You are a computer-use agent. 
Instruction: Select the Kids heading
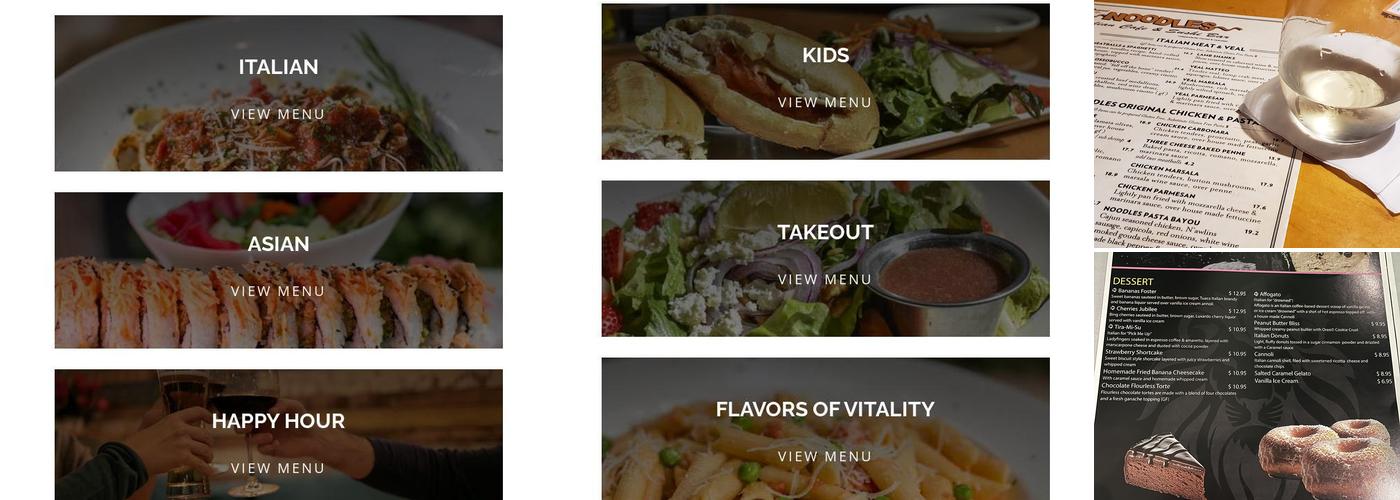coord(825,55)
